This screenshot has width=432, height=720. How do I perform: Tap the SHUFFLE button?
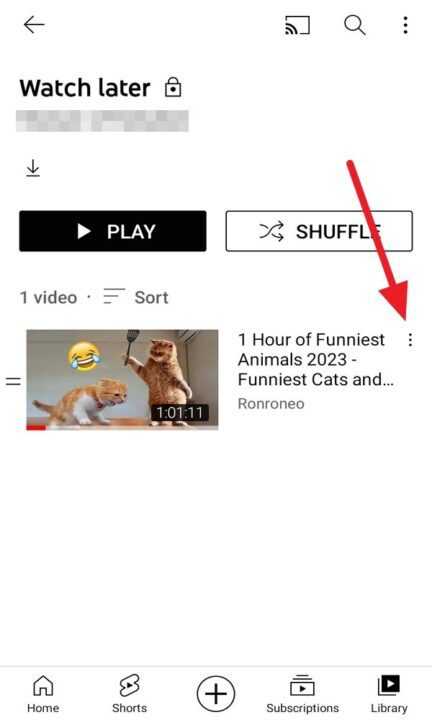pyautogui.click(x=319, y=231)
